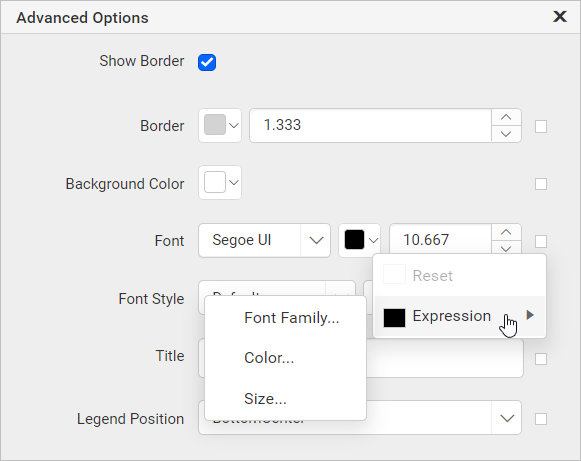Tick the checkbox beside Background Color row
The height and width of the screenshot is (461, 581).
coord(541,183)
